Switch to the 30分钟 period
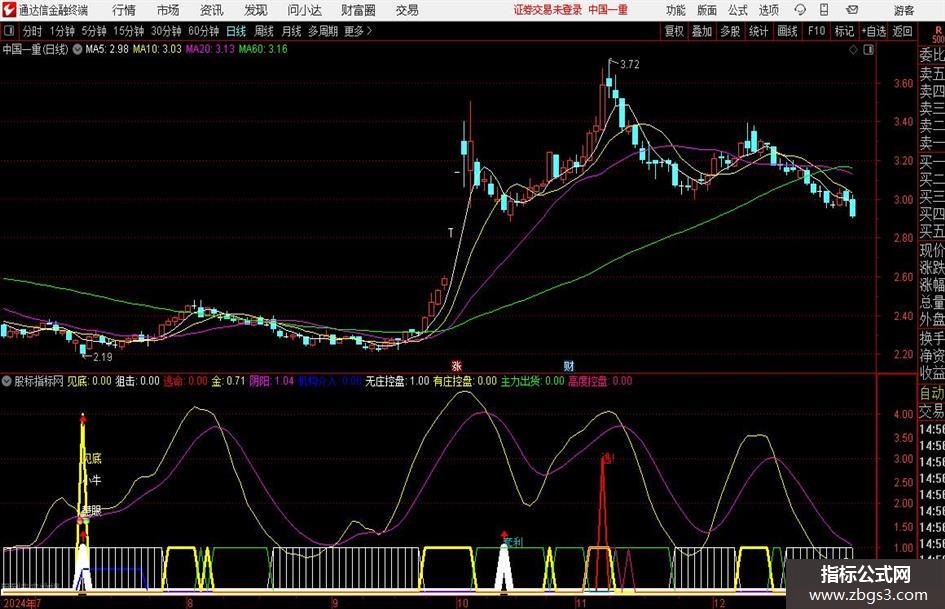Viewport: 945px width, 609px height. pos(166,31)
